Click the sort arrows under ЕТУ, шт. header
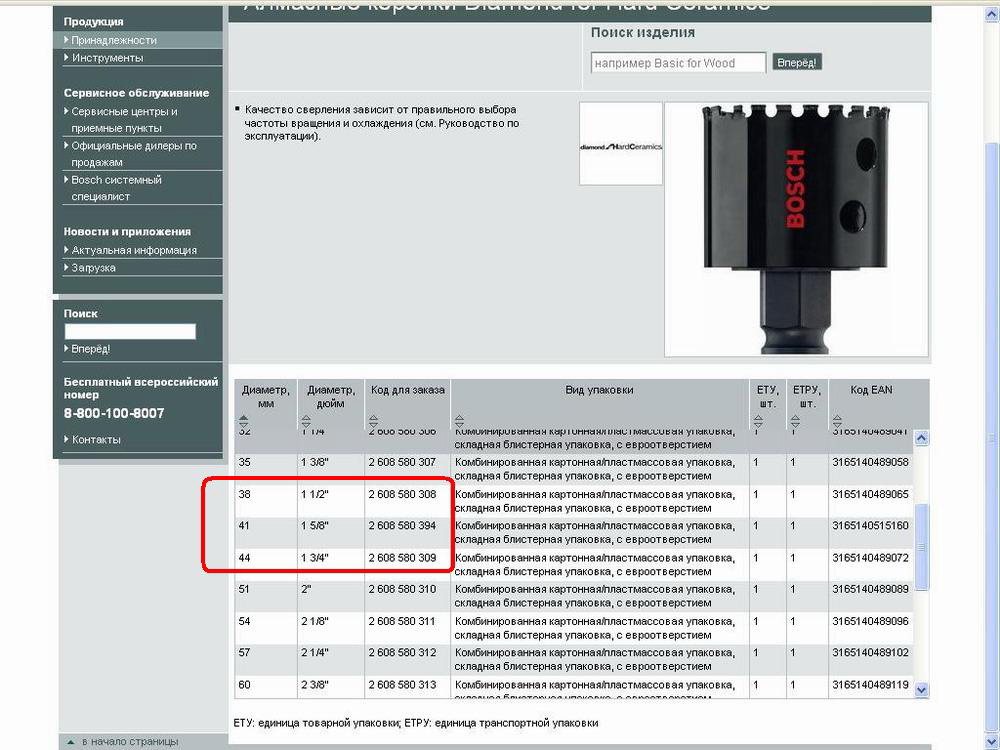The image size is (1000, 750). coord(758,421)
